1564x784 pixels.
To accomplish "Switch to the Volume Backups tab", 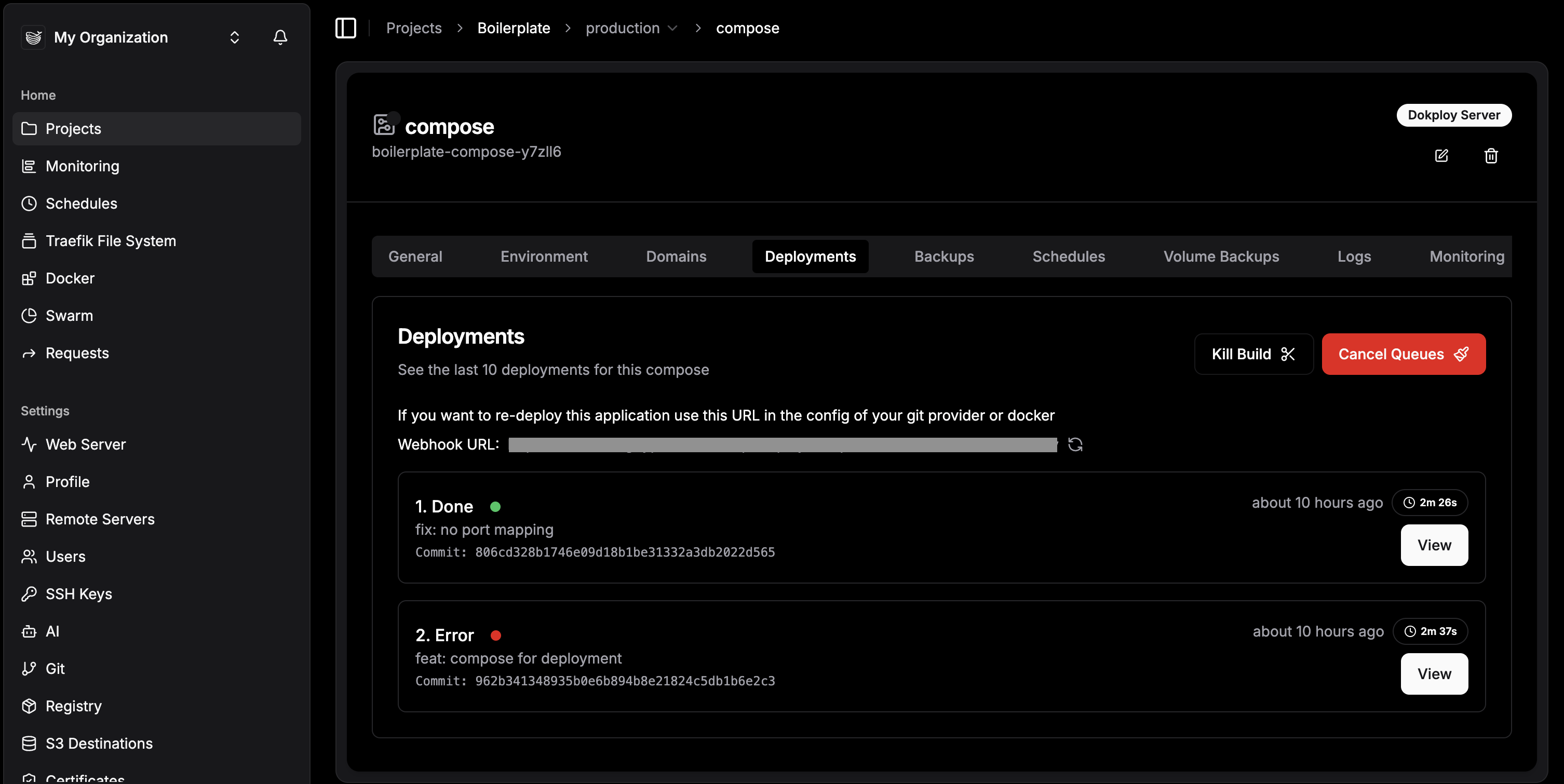I will [x=1220, y=256].
